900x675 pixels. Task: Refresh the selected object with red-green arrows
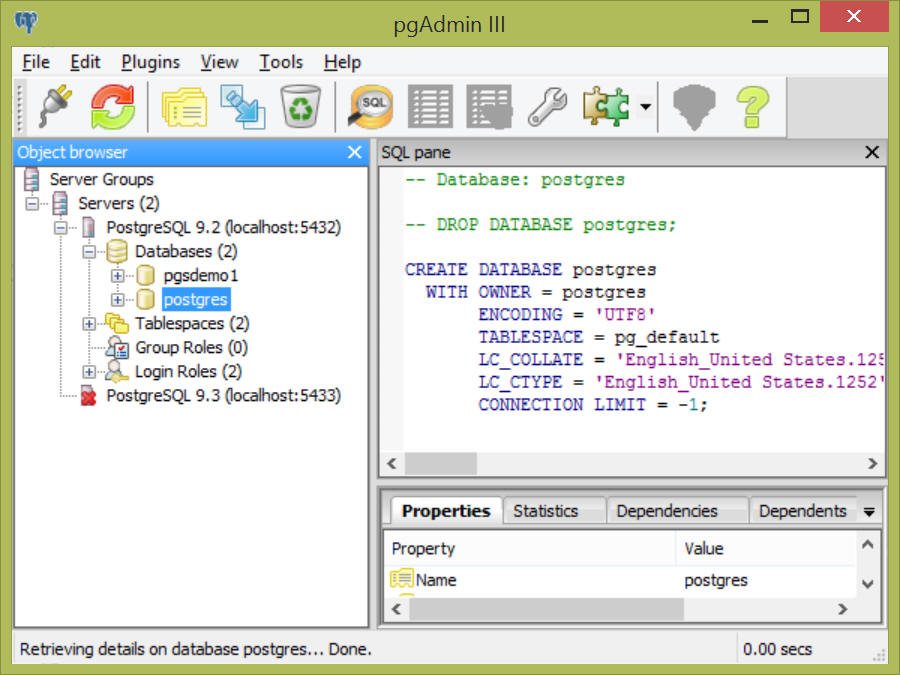(113, 106)
